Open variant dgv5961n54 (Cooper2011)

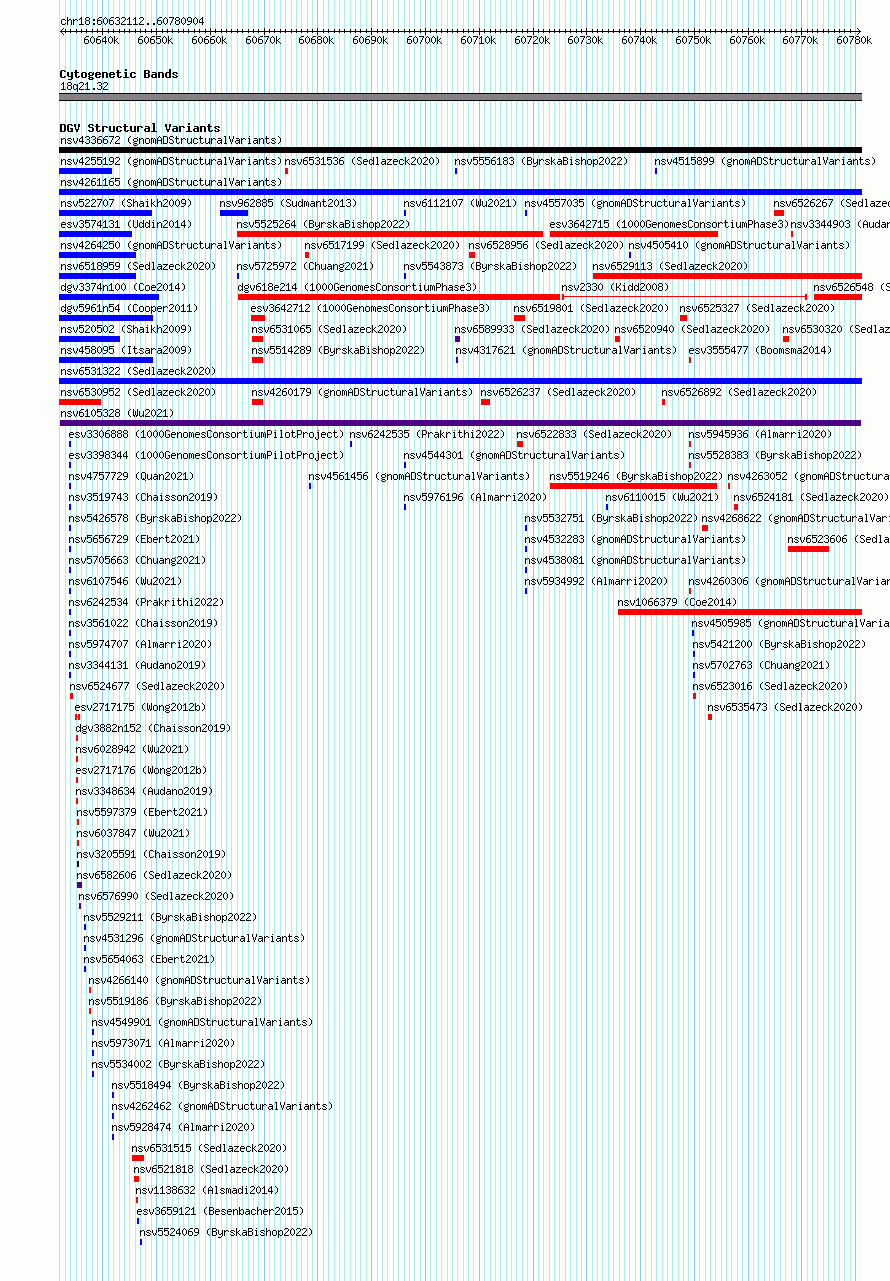pos(129,308)
